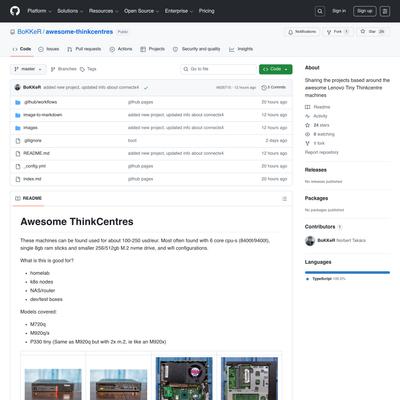
Task: Select the README tab header
Action: pyautogui.click(x=29, y=198)
